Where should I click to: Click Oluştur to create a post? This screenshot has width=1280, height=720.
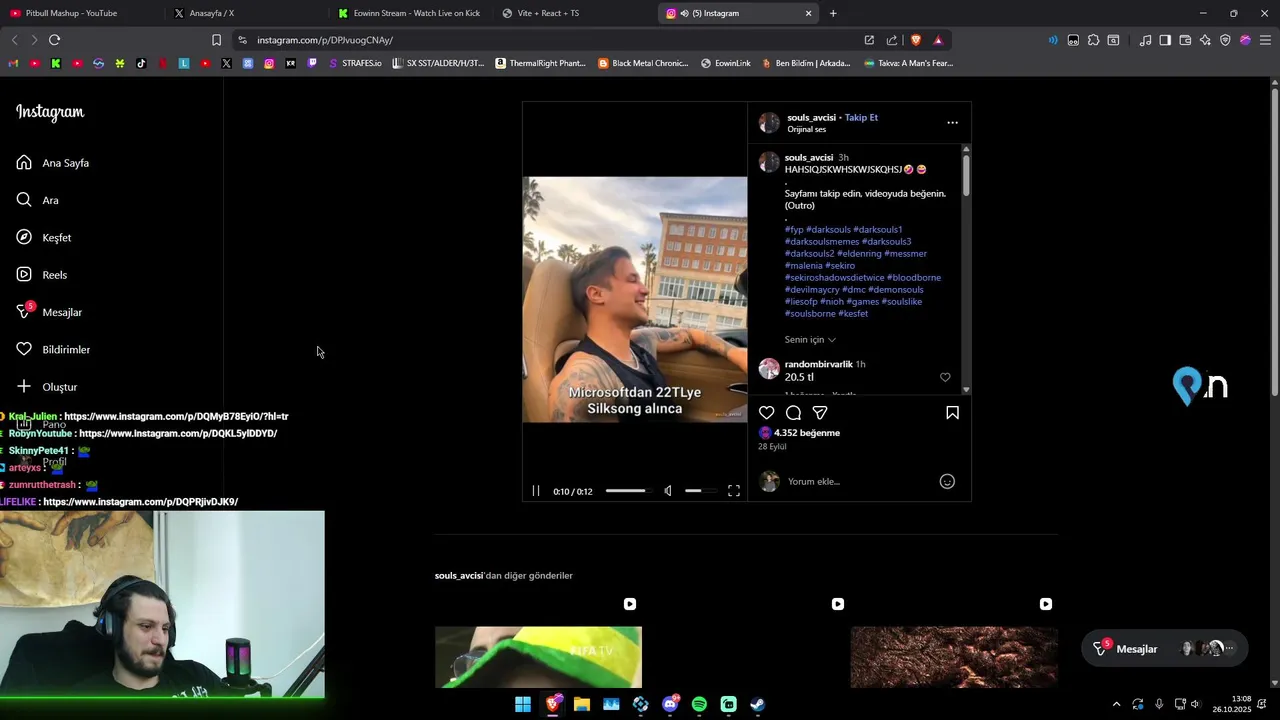47,387
